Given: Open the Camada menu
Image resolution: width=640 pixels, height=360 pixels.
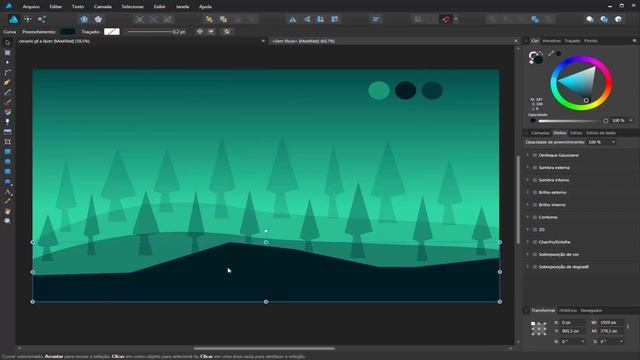Looking at the screenshot, I should 103,7.
